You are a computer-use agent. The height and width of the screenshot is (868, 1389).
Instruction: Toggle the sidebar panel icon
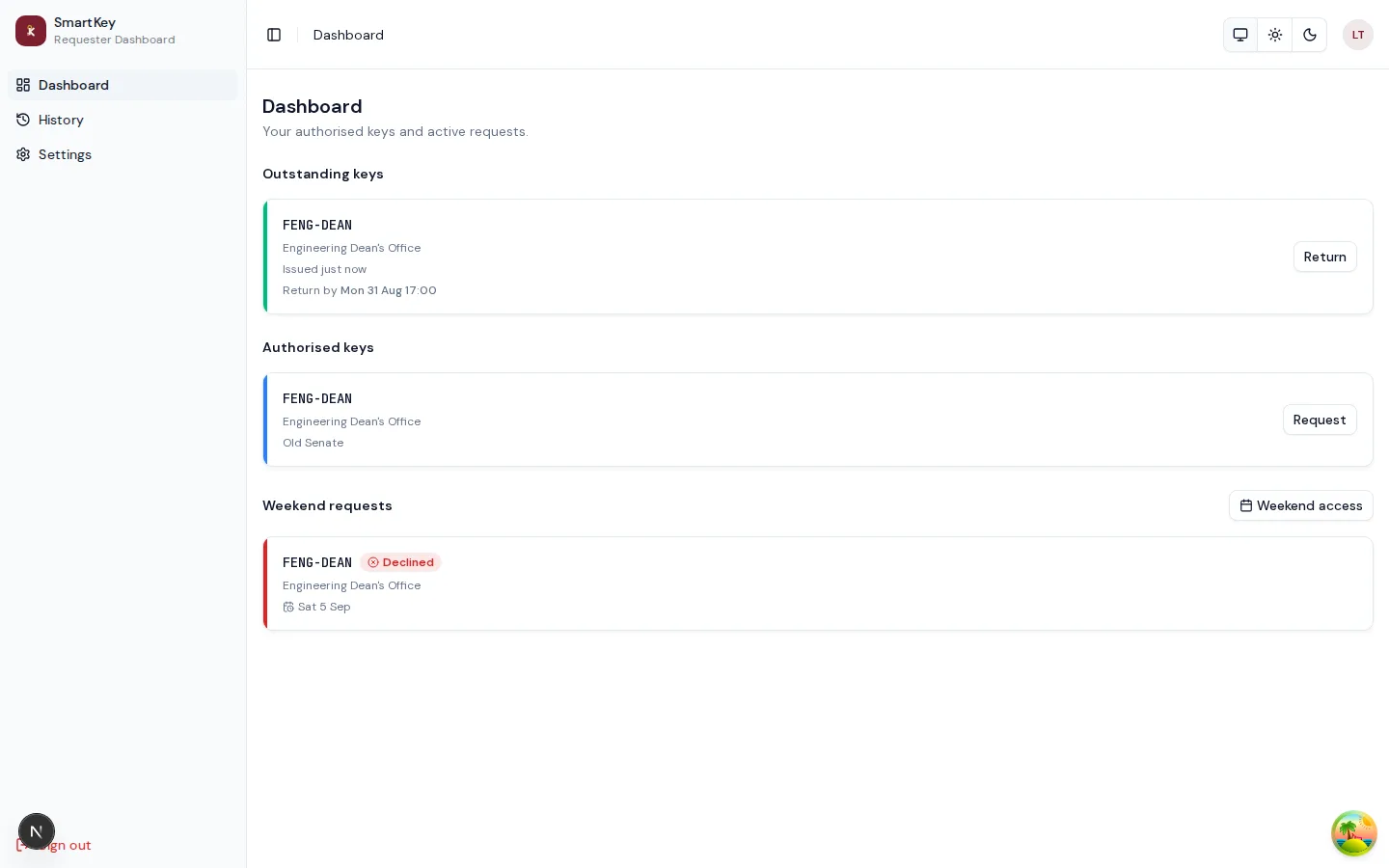274,35
